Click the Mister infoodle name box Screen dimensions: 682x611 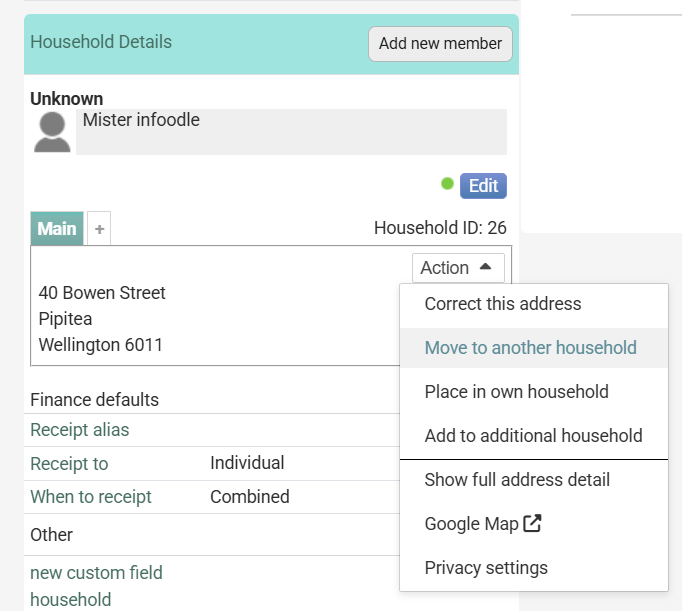click(x=291, y=132)
